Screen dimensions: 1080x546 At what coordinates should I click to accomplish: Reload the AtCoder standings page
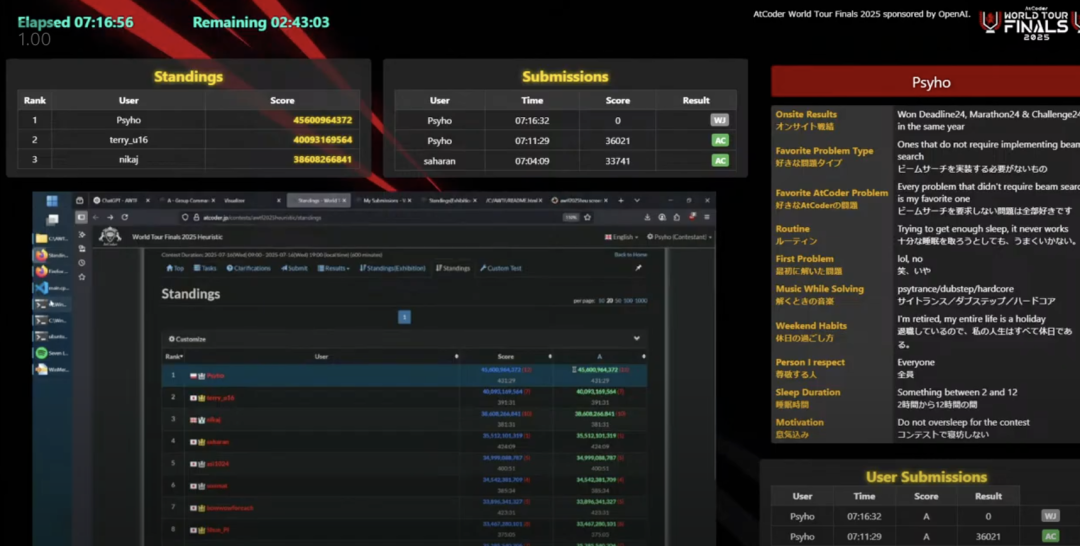(x=125, y=217)
